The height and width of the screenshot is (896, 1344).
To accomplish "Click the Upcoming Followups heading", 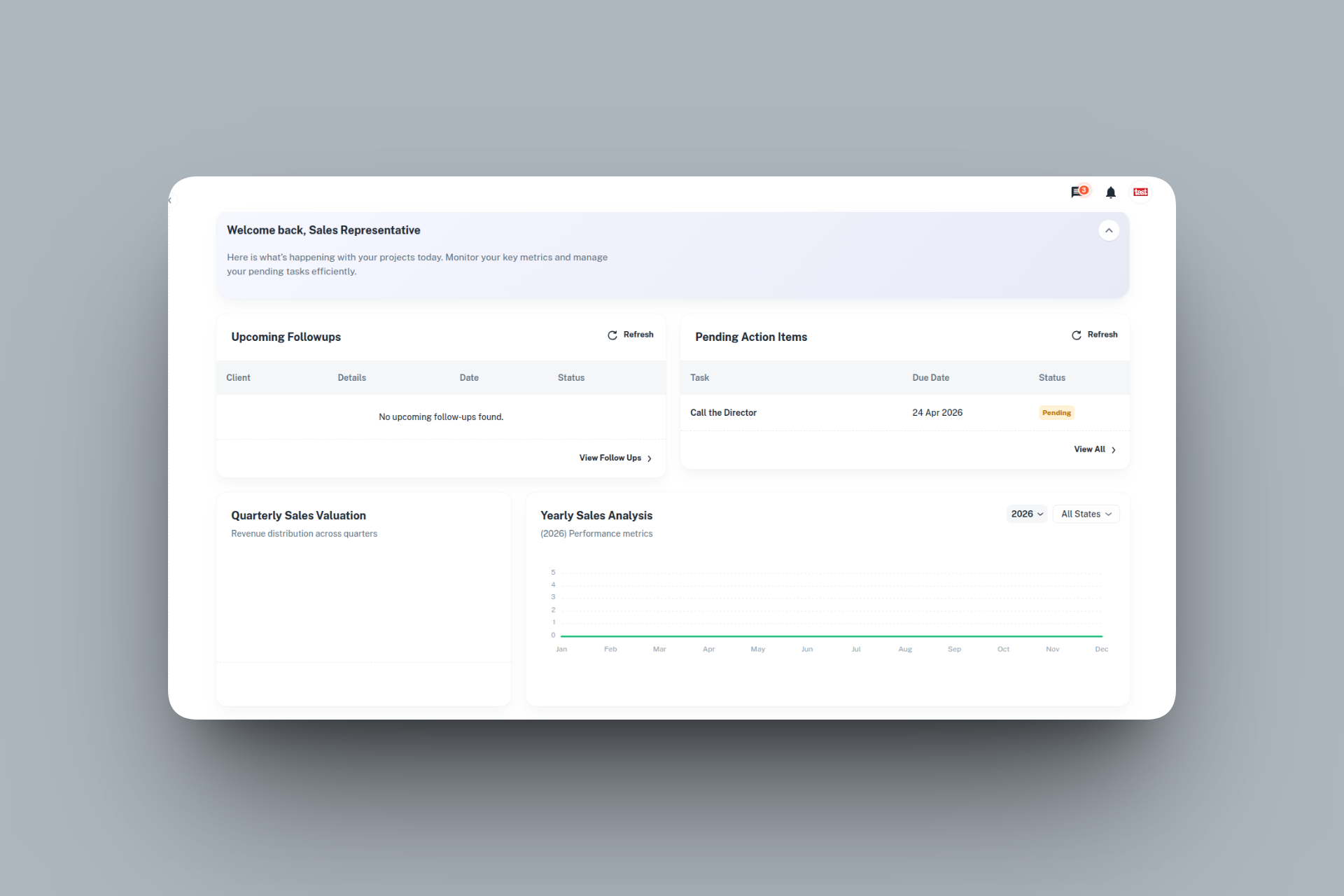I will pyautogui.click(x=286, y=337).
